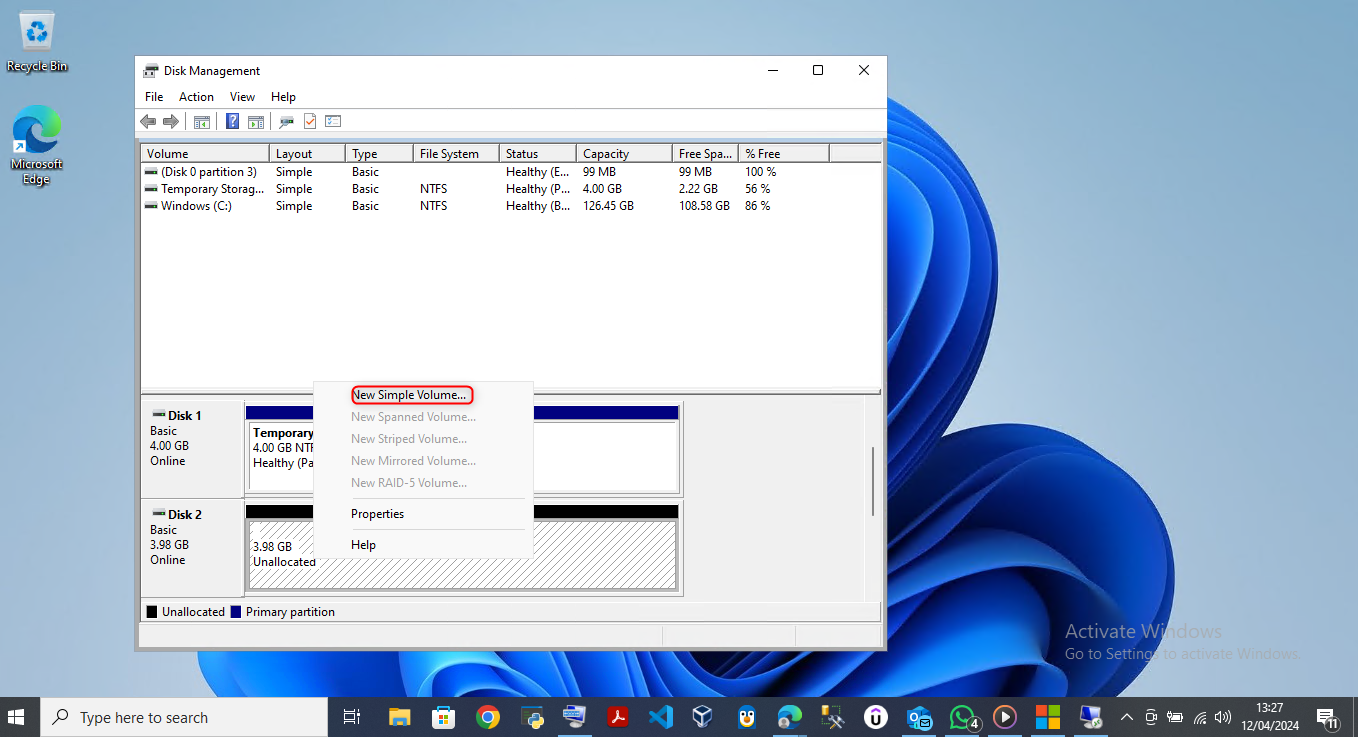Click the vertical scrollbar in disk pane
The height and width of the screenshot is (737, 1358).
click(x=874, y=481)
